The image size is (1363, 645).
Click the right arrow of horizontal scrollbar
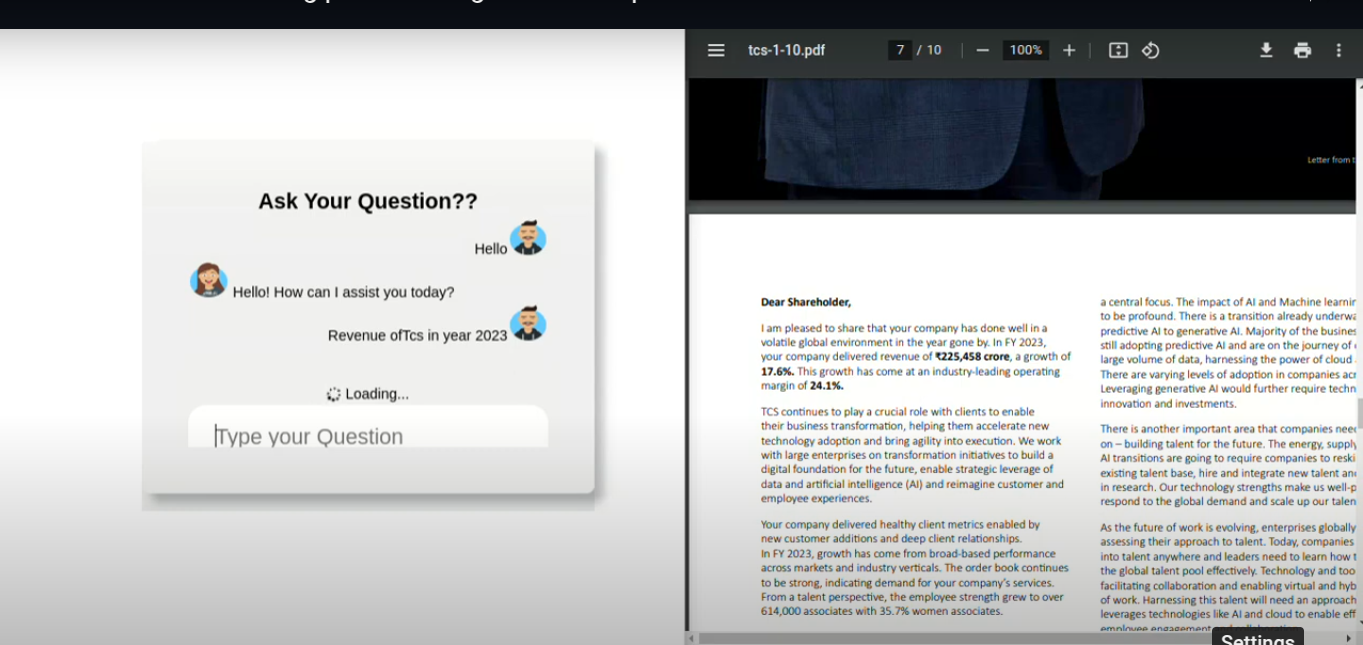[1347, 638]
